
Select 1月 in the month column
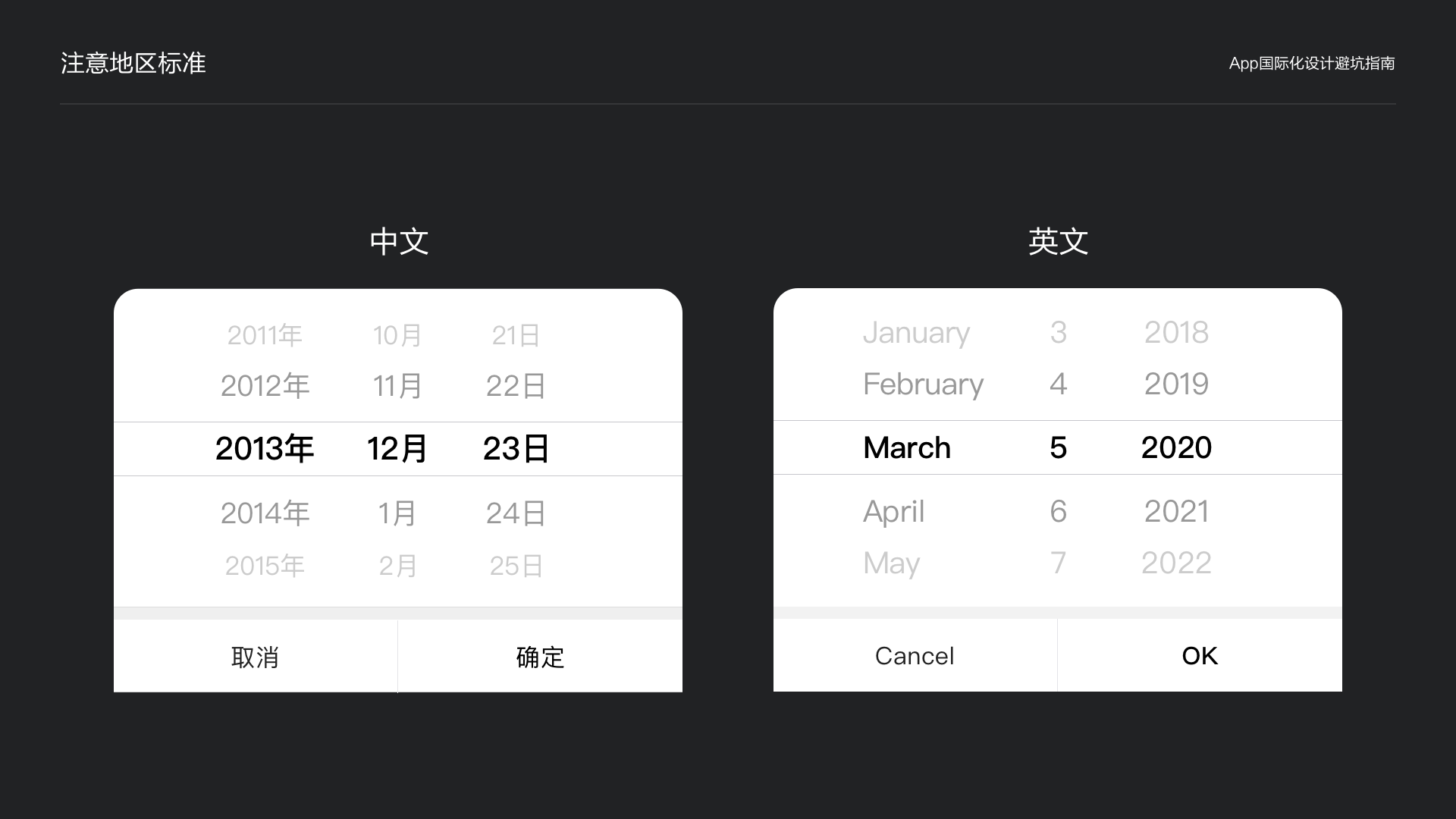(397, 513)
